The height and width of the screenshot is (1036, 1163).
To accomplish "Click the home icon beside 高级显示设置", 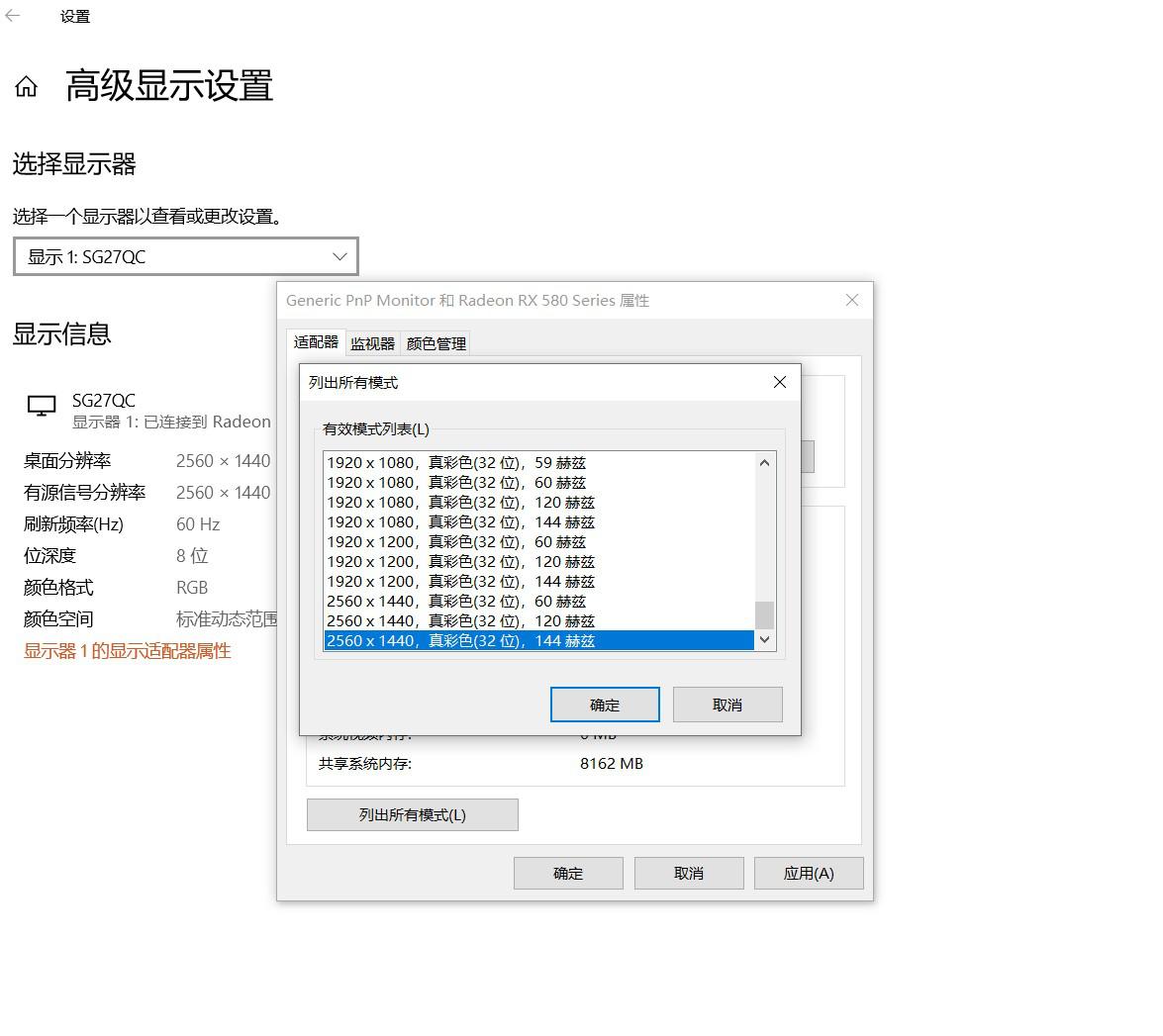I will (25, 87).
